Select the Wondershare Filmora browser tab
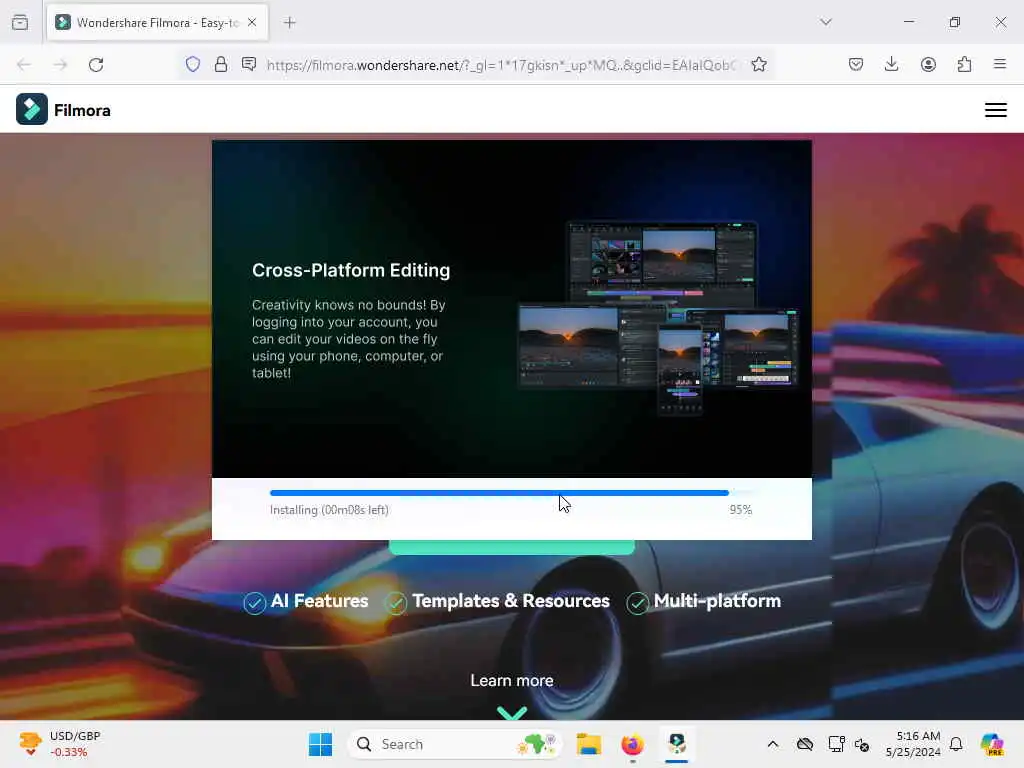Screen dimensions: 1024x768 (157, 22)
